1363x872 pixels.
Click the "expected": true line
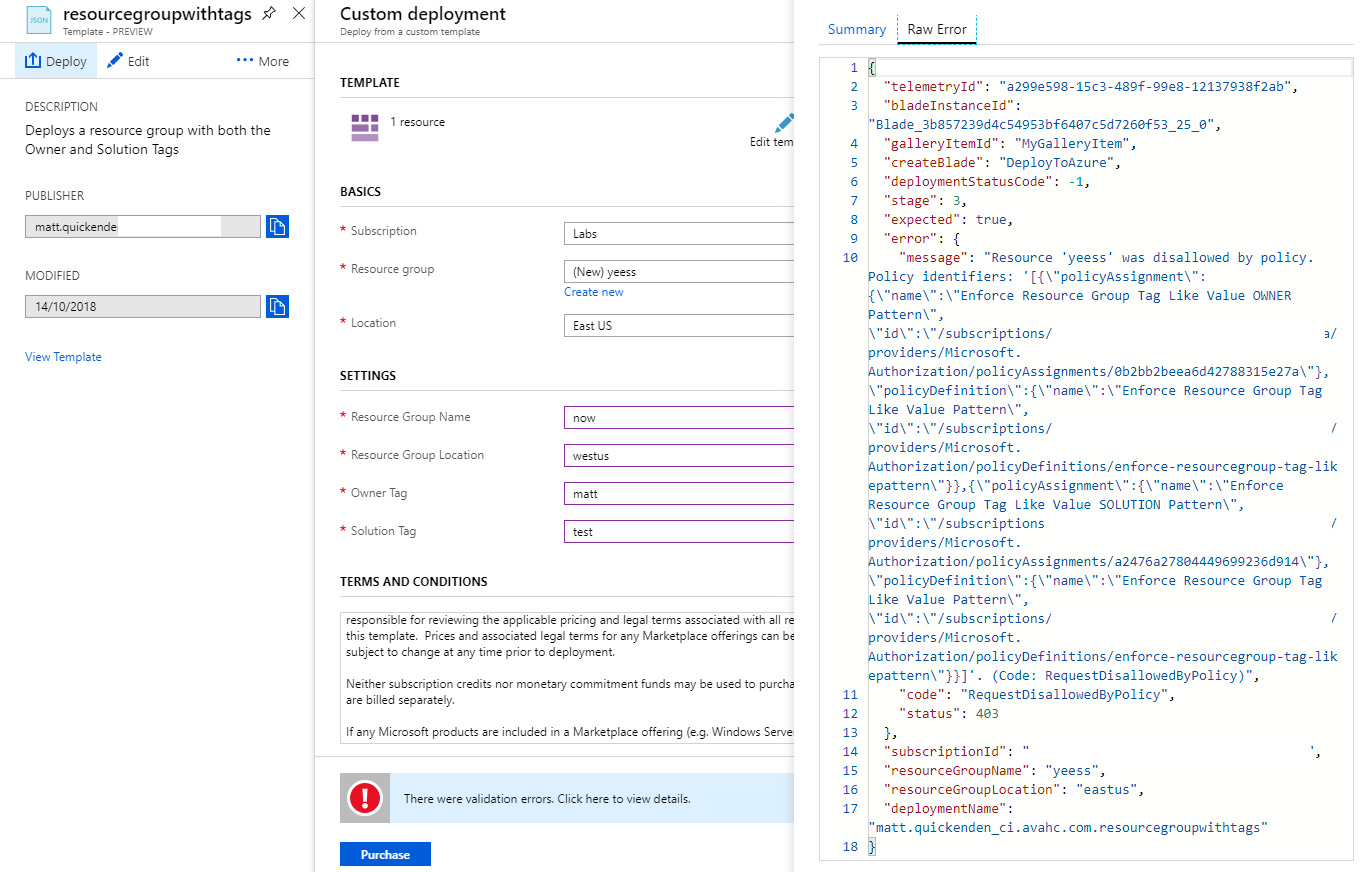coord(948,220)
